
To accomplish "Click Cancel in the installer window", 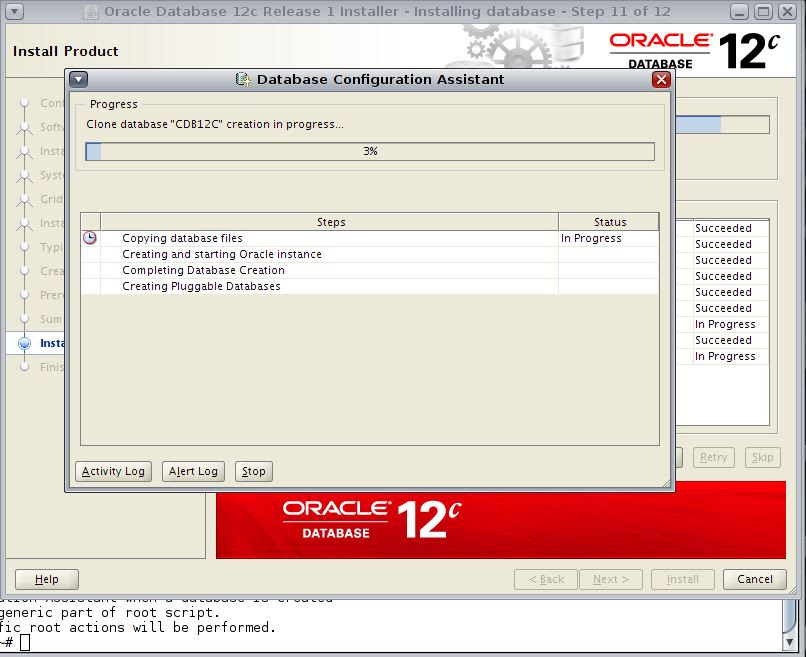I will pyautogui.click(x=755, y=579).
